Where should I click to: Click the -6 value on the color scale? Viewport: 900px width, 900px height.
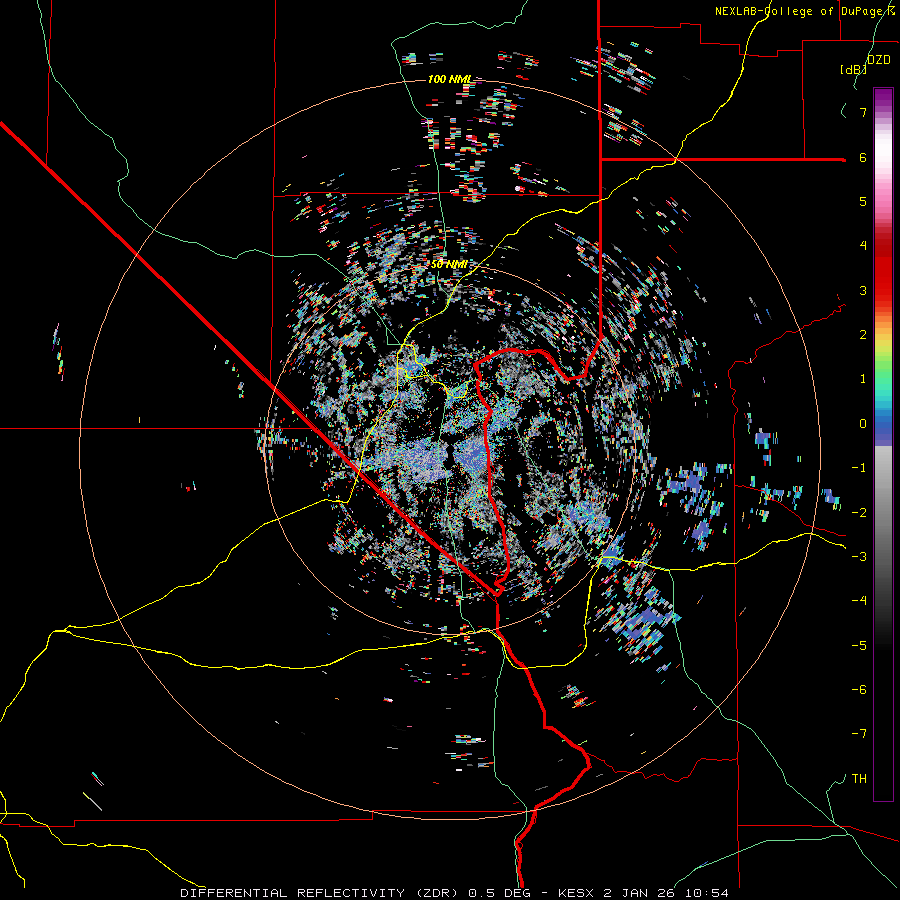point(859,690)
